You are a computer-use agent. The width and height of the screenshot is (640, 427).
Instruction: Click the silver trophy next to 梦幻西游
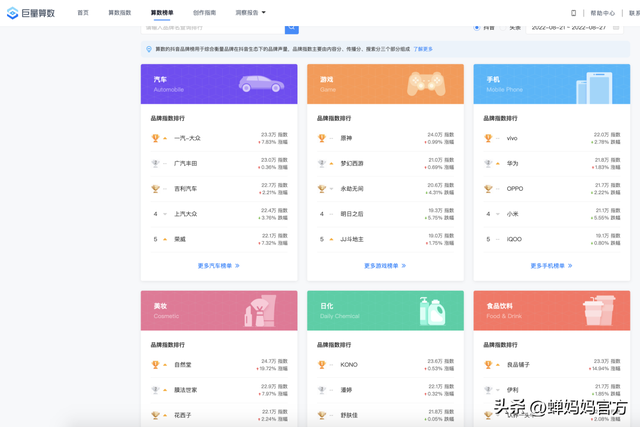pyautogui.click(x=322, y=164)
